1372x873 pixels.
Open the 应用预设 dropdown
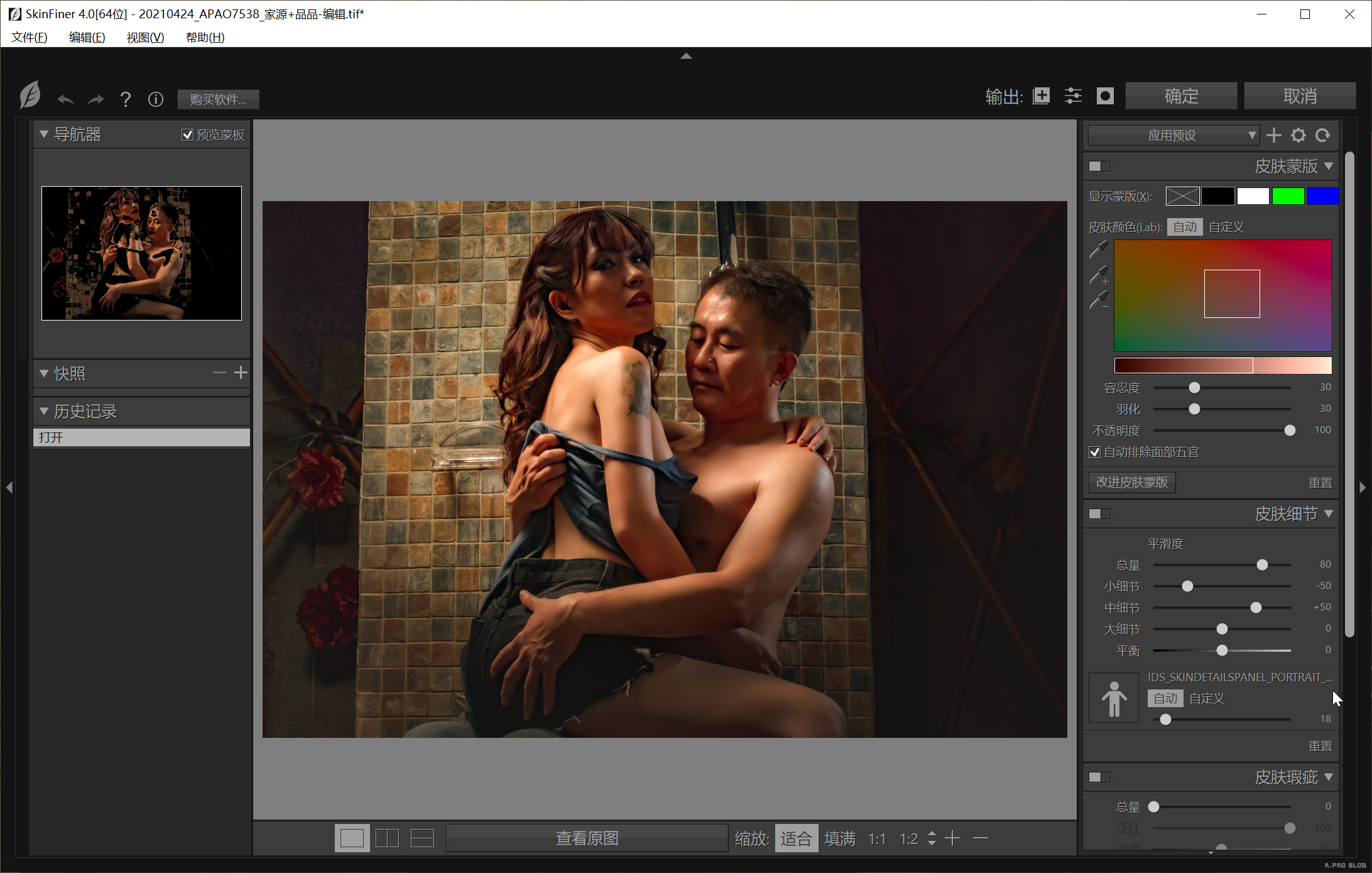click(x=1172, y=135)
